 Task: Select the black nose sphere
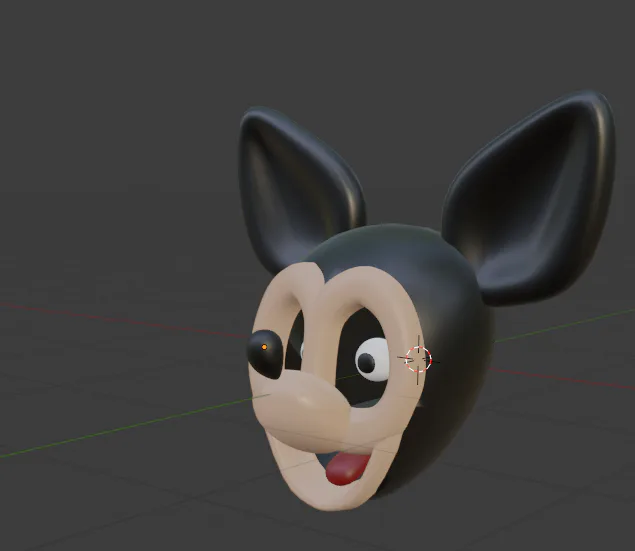[x=264, y=354]
